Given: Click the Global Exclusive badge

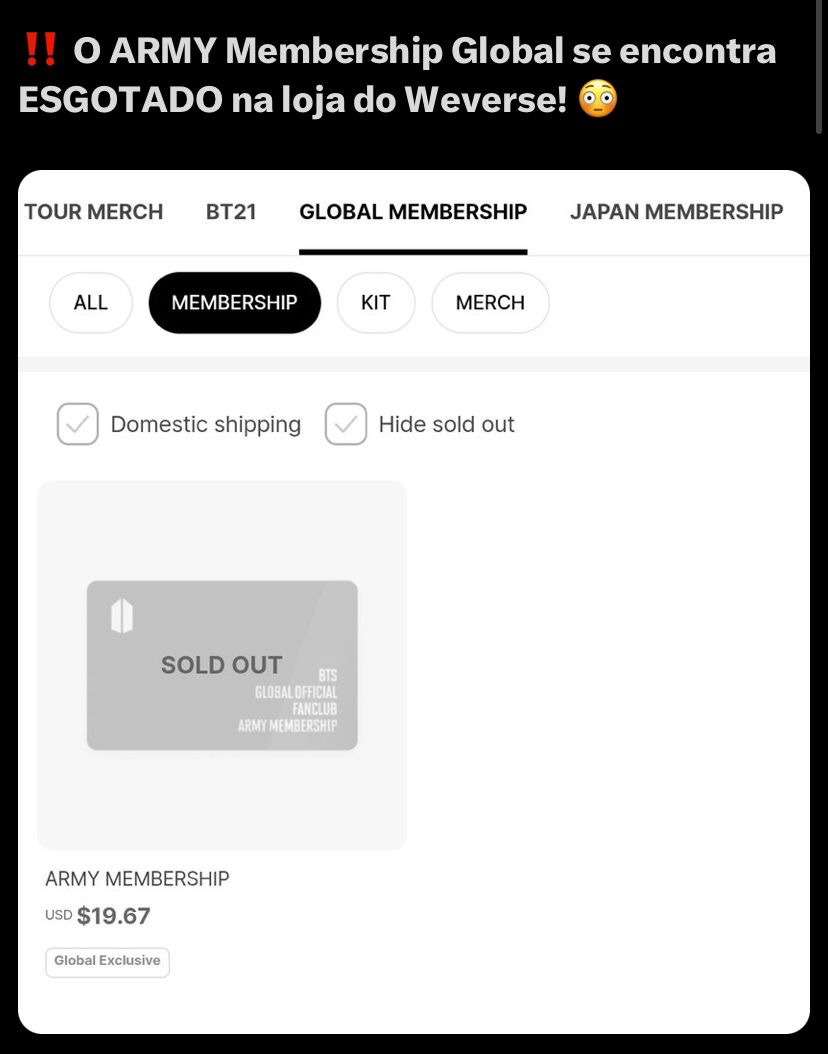Looking at the screenshot, I should (x=107, y=961).
